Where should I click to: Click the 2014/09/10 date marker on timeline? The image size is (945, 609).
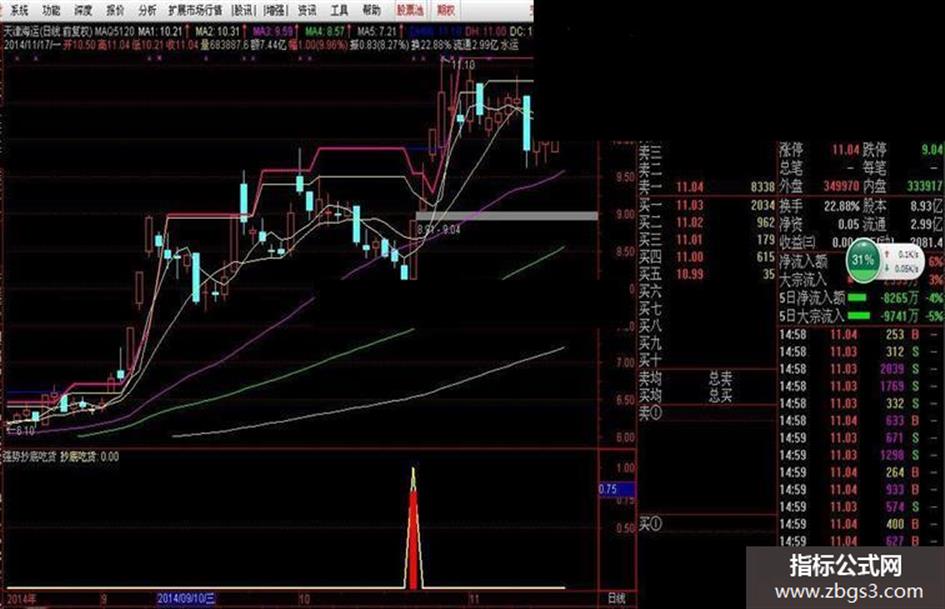pos(186,599)
